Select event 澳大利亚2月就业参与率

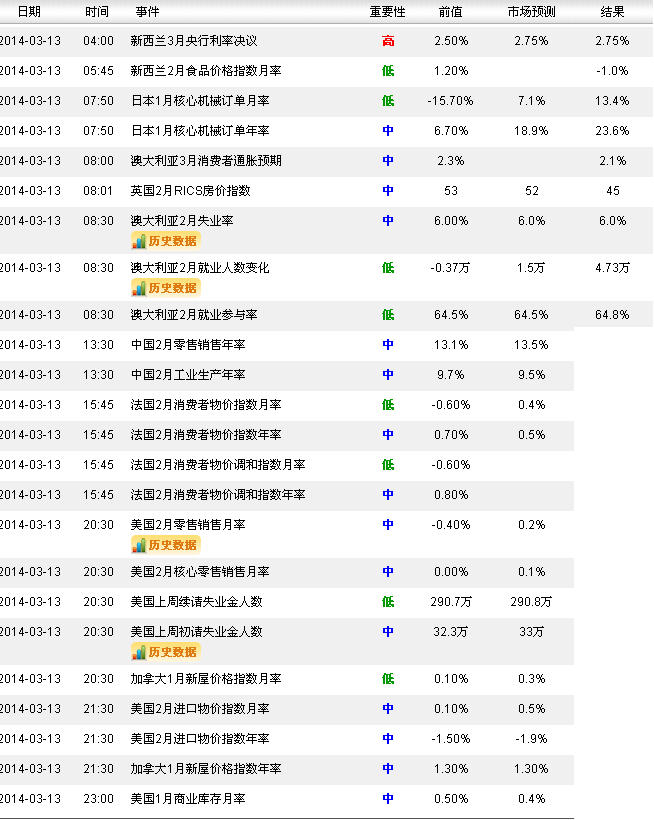click(194, 315)
